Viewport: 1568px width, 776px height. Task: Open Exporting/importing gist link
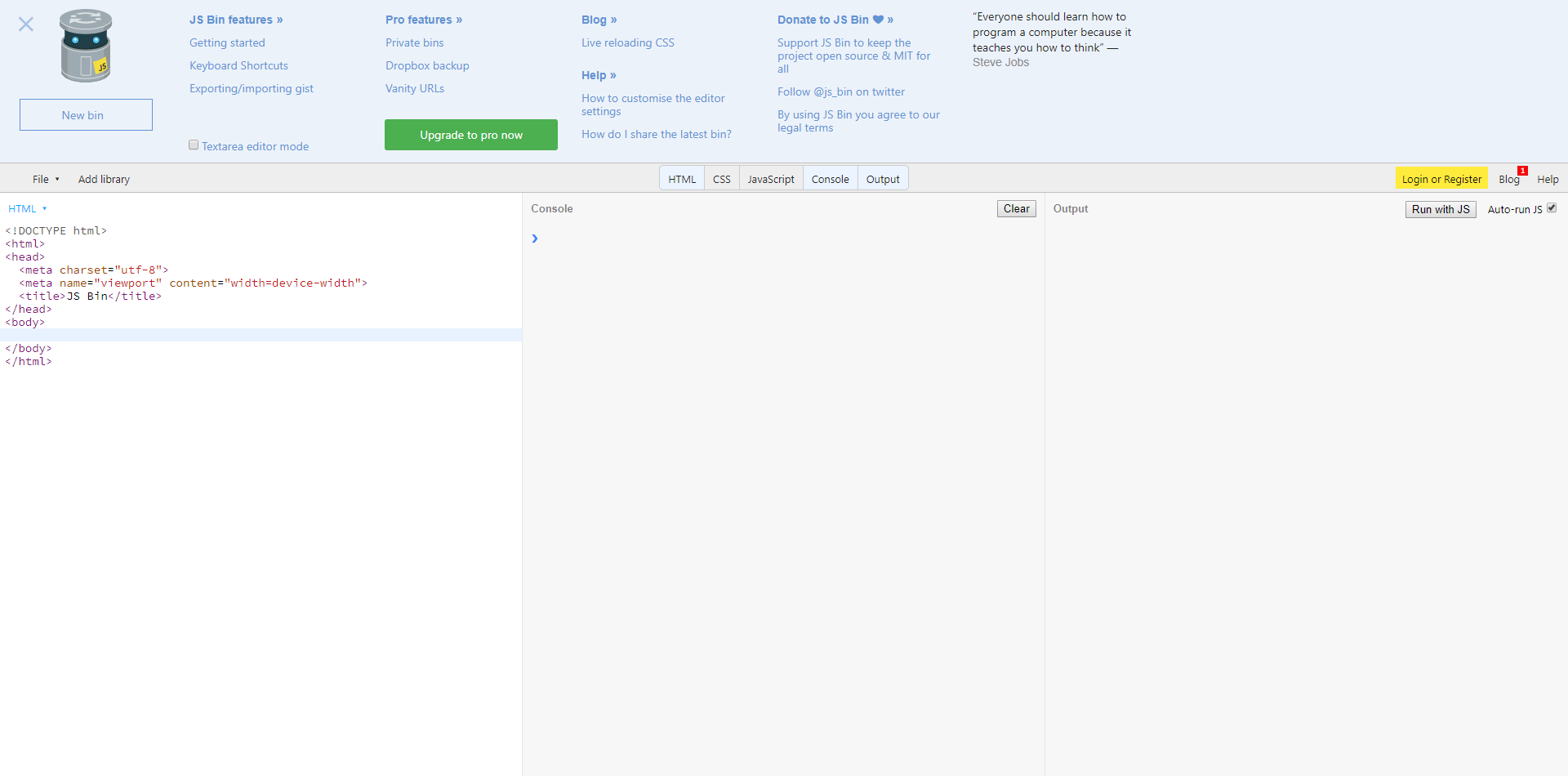[x=252, y=88]
